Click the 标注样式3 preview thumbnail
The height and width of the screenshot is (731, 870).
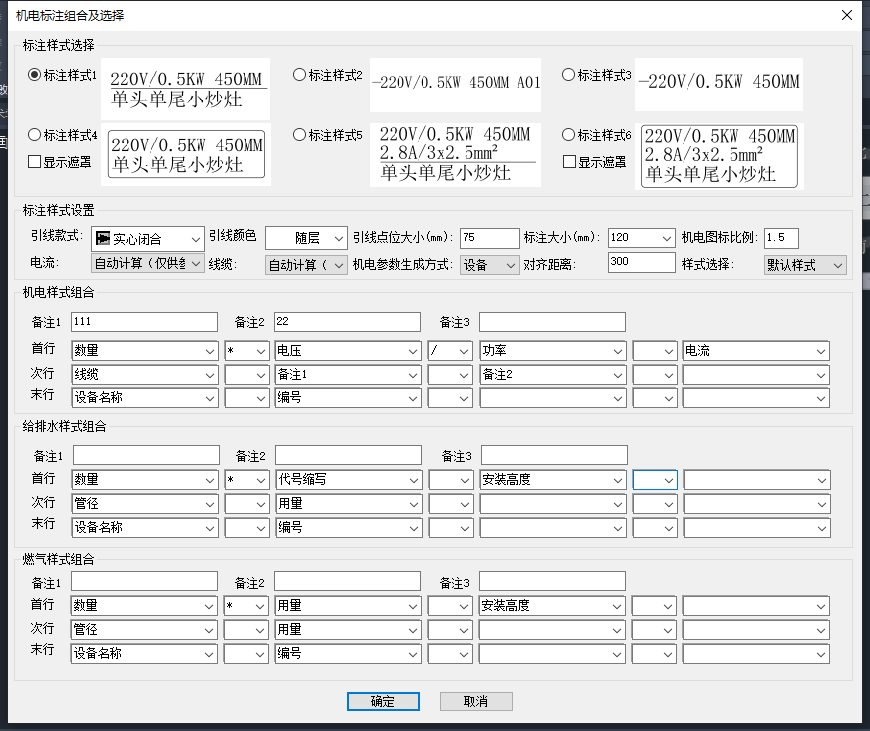(719, 84)
